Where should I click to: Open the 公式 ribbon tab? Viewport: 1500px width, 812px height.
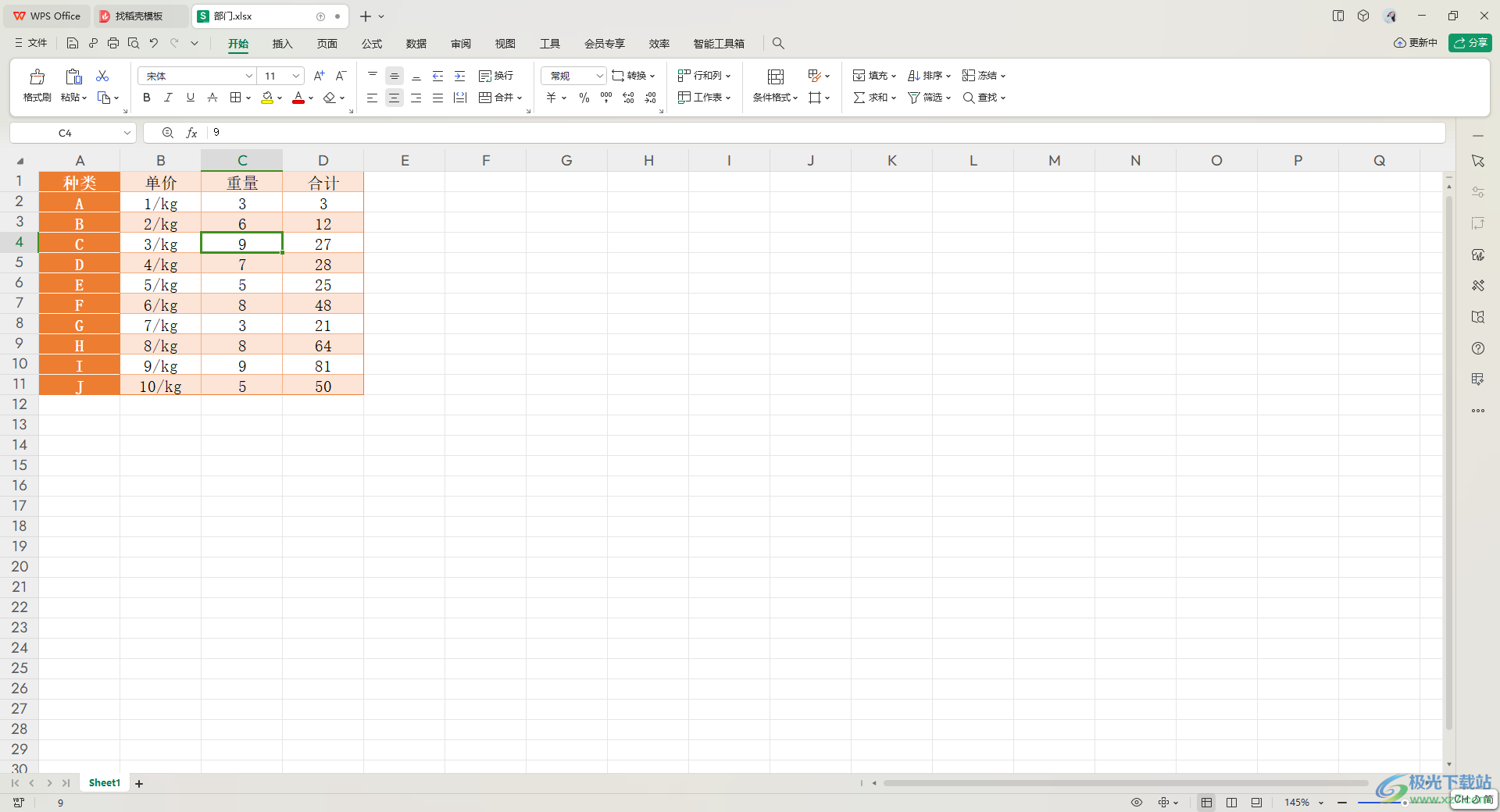pos(372,44)
